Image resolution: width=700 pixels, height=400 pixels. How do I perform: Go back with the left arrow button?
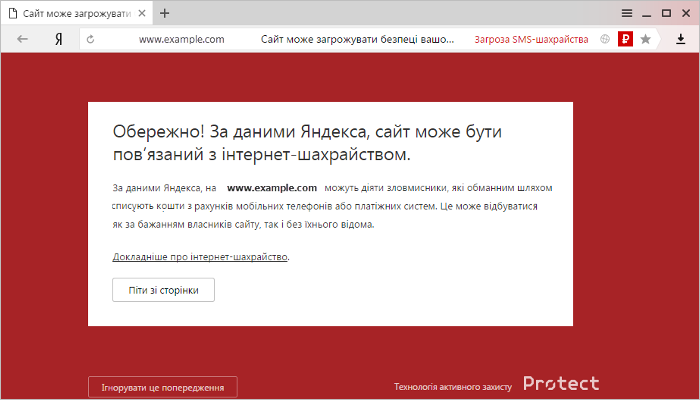[x=22, y=39]
